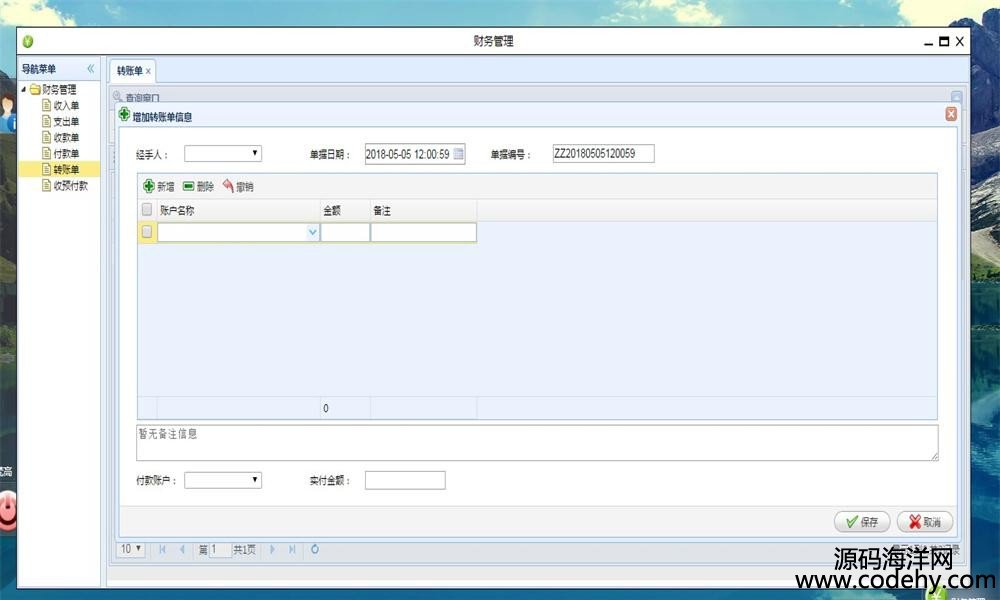Image resolution: width=1000 pixels, height=600 pixels.
Task: Collapse the 财务管理 tree node
Action: (24, 90)
